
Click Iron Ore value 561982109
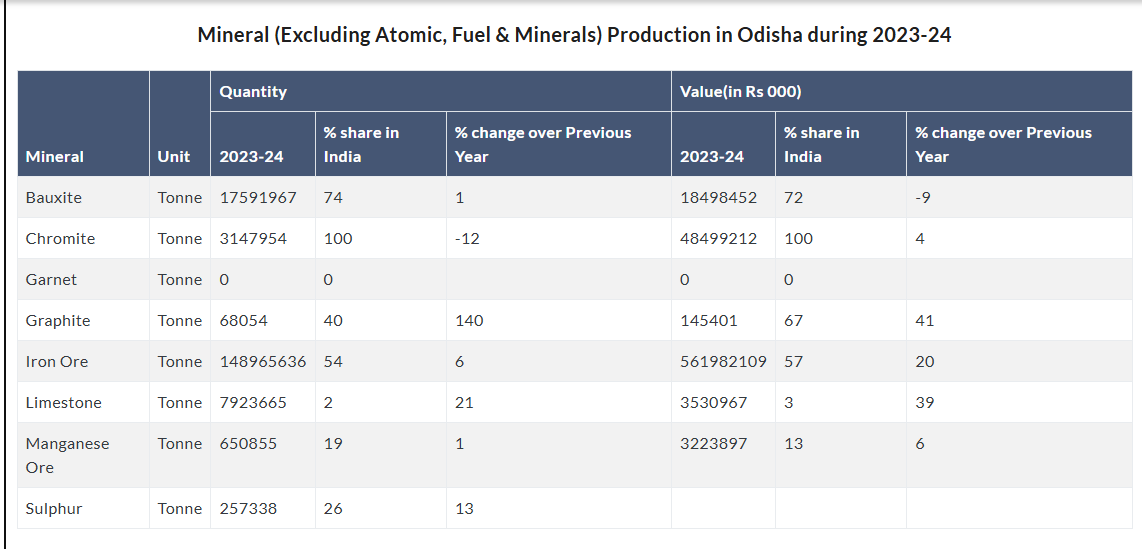(x=723, y=361)
